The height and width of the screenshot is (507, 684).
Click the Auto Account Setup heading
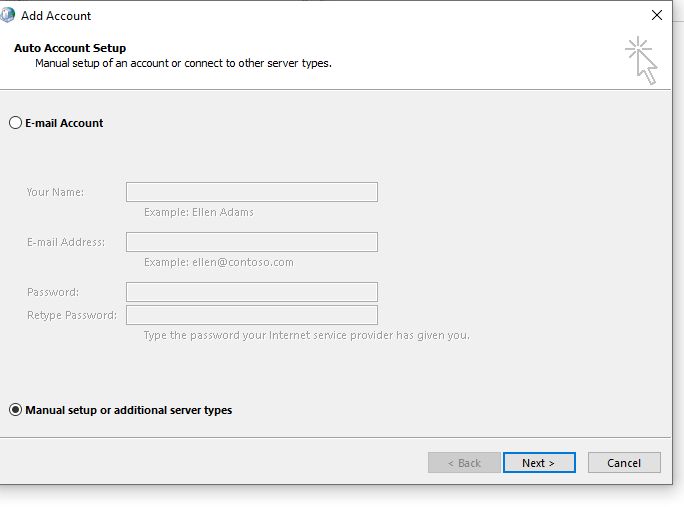point(70,48)
